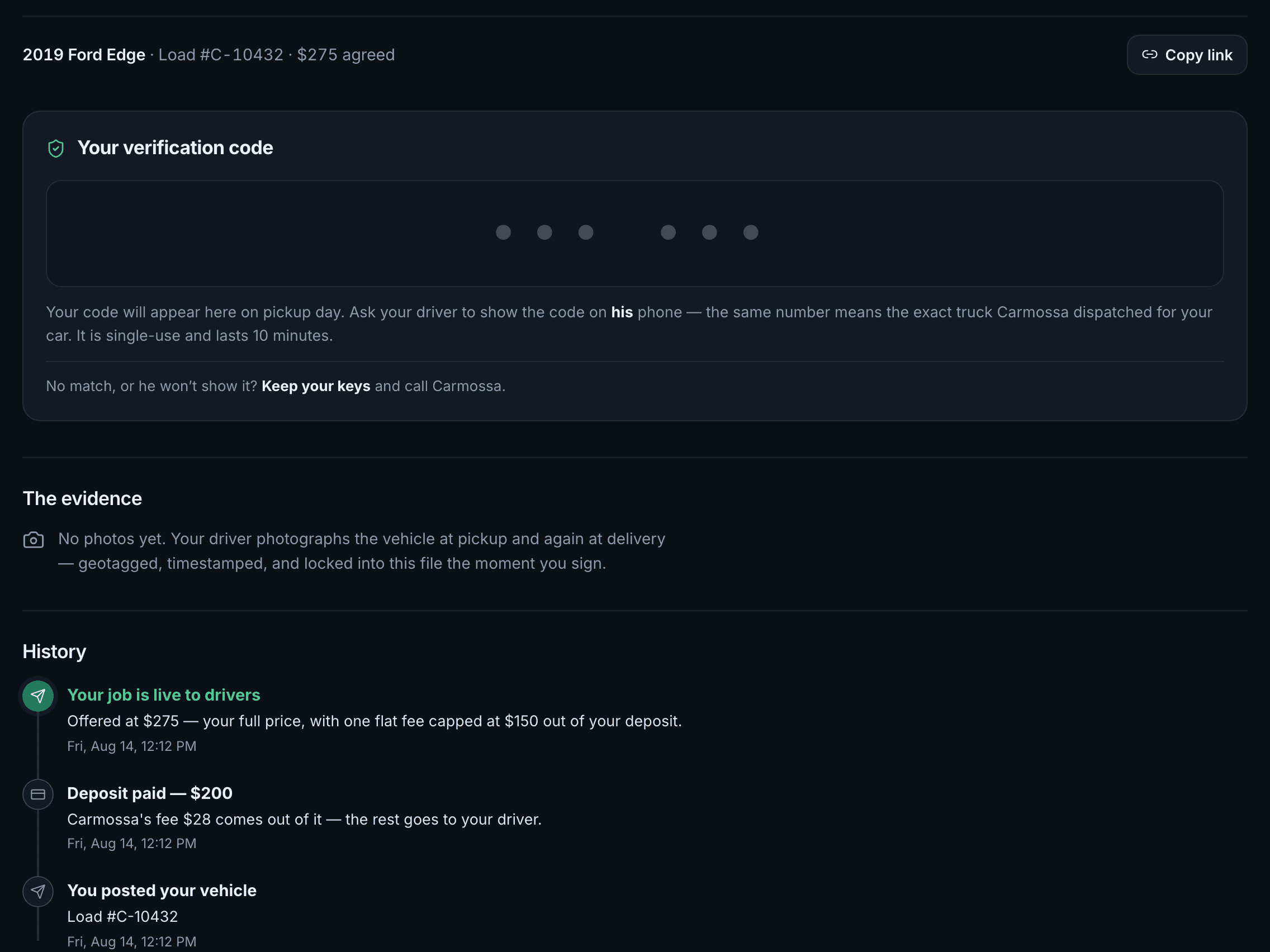
Task: Click the green shield verification icon
Action: click(x=56, y=148)
